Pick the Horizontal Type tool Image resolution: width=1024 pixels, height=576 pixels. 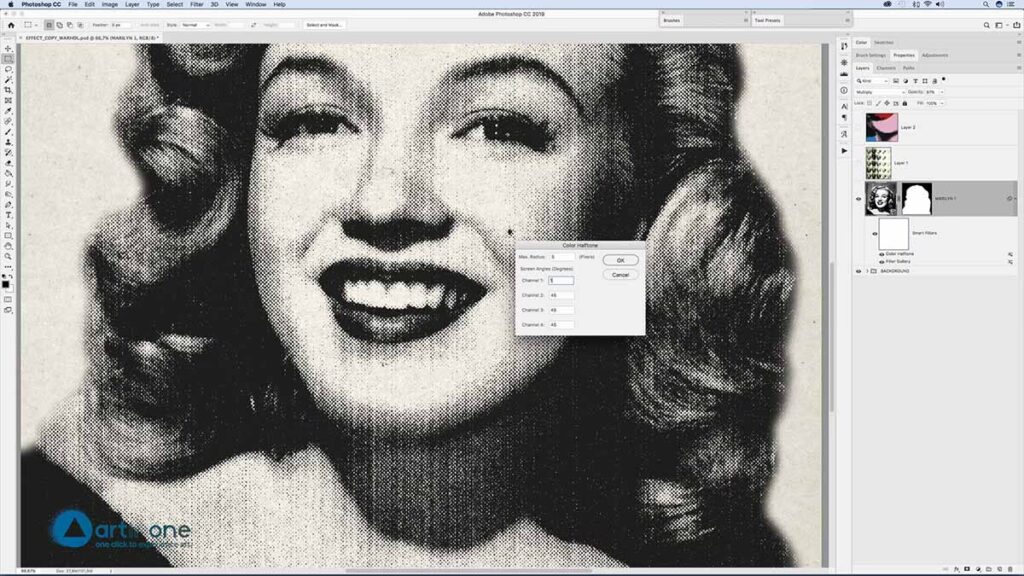pyautogui.click(x=8, y=214)
